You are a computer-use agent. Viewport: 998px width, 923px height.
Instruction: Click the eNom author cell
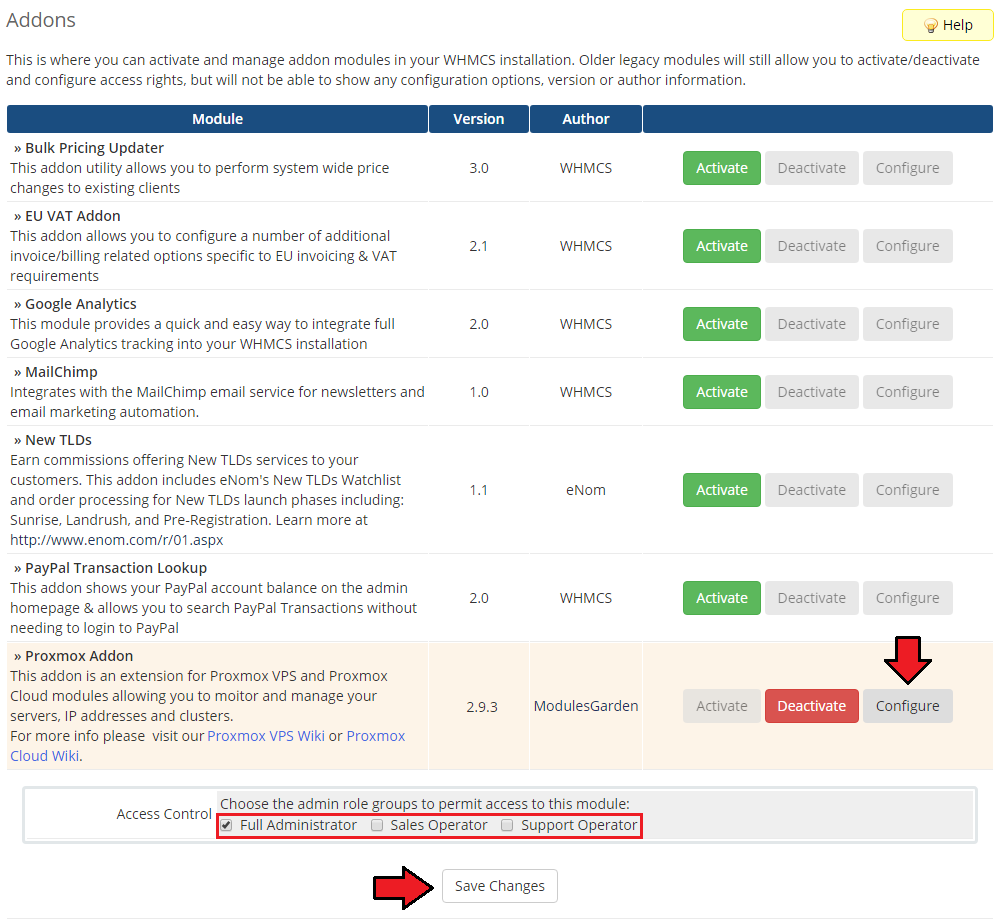(586, 490)
